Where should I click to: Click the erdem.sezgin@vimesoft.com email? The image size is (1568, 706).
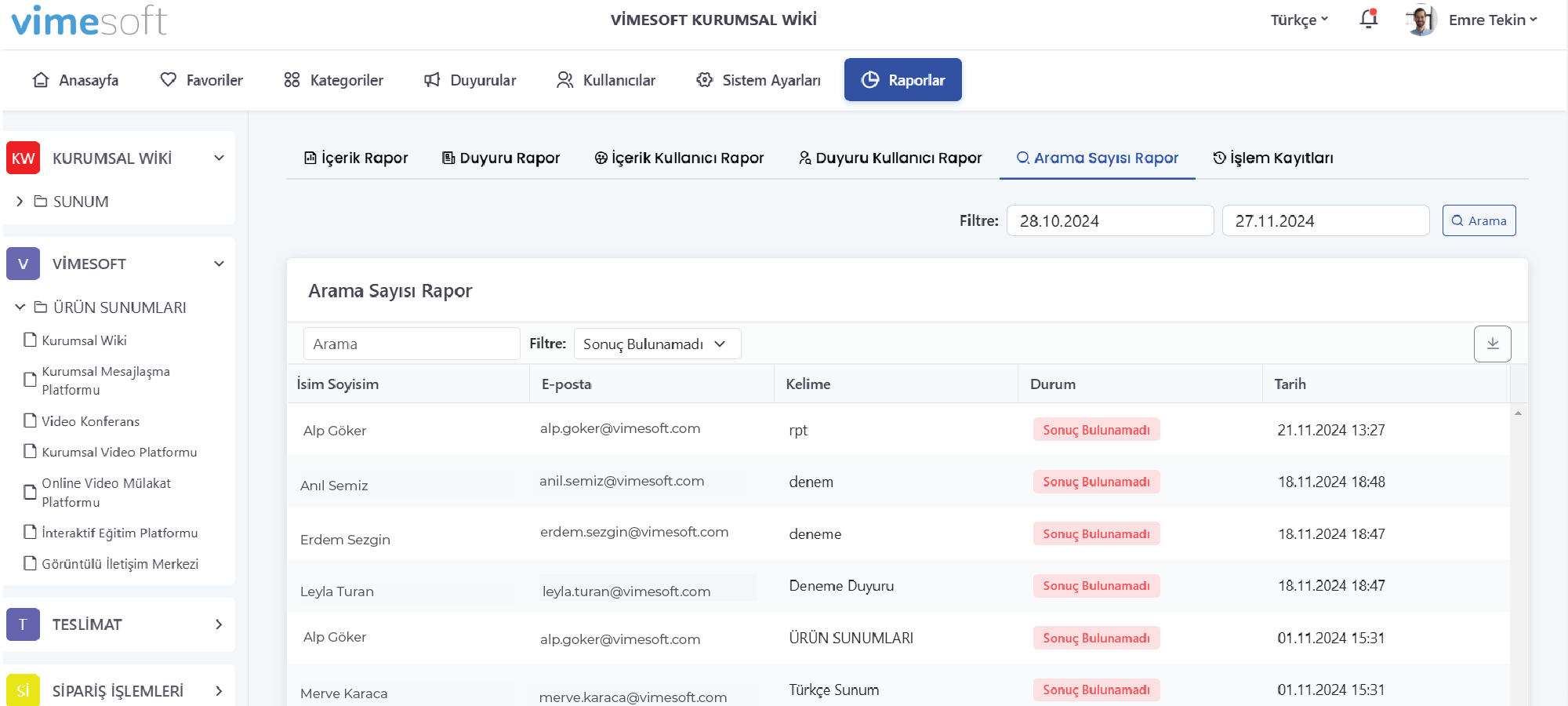pos(634,532)
